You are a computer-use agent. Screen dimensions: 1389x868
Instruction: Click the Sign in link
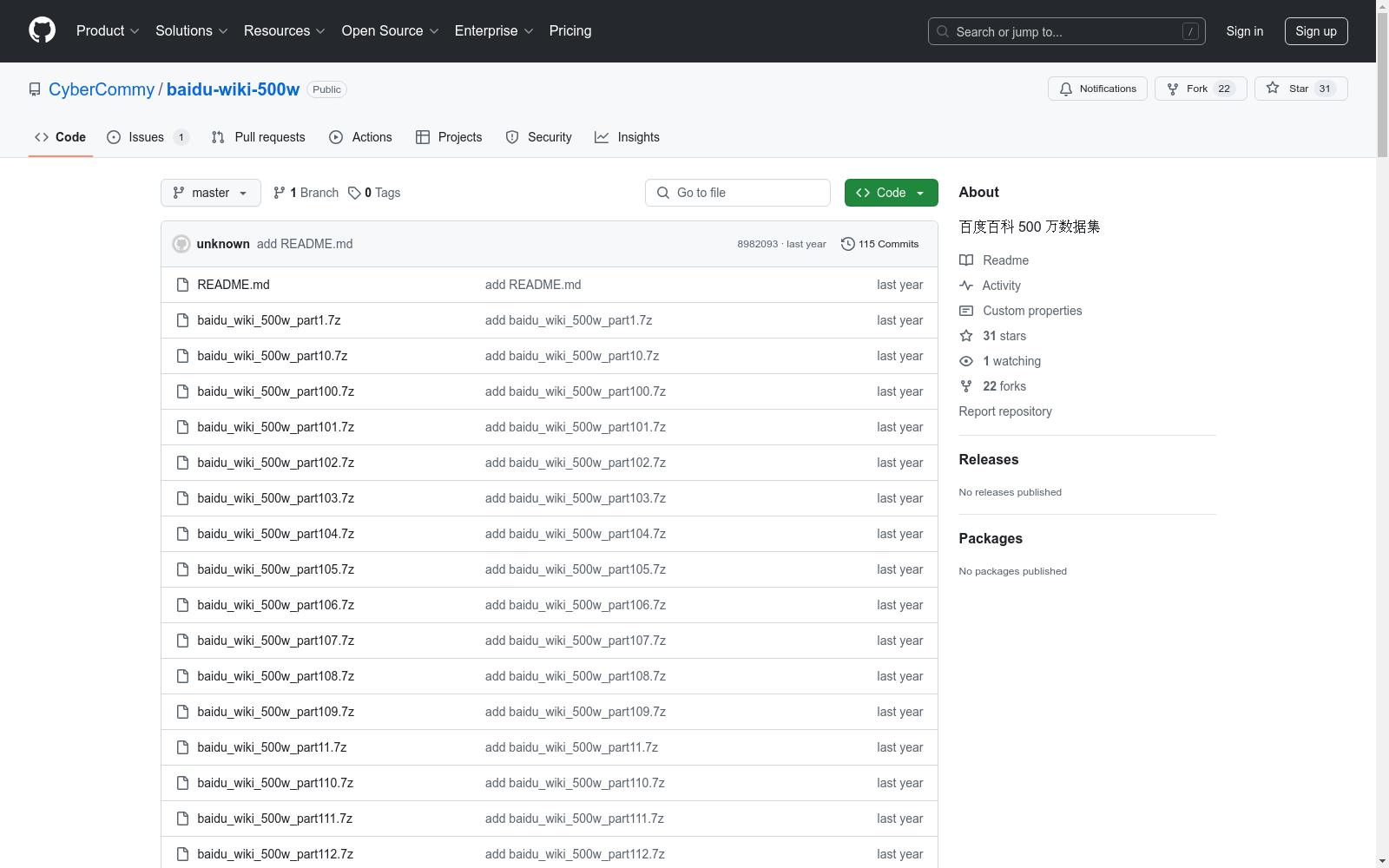(1244, 31)
